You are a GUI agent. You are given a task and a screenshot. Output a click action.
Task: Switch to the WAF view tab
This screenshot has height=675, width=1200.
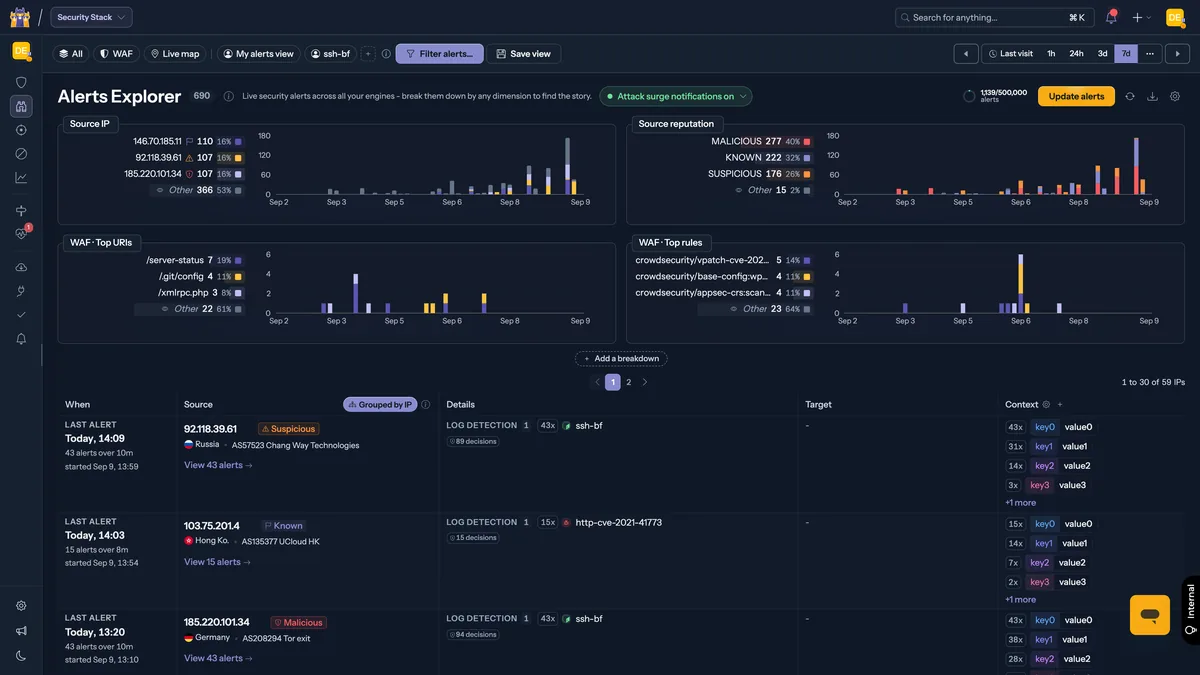[116, 54]
